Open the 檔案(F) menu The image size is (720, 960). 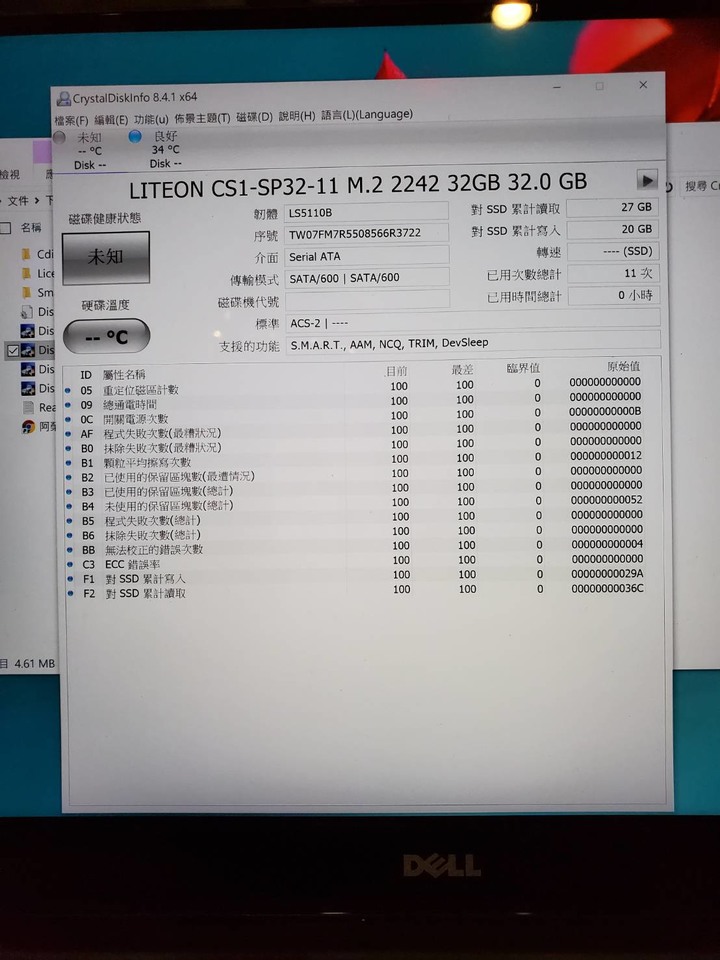click(x=72, y=121)
